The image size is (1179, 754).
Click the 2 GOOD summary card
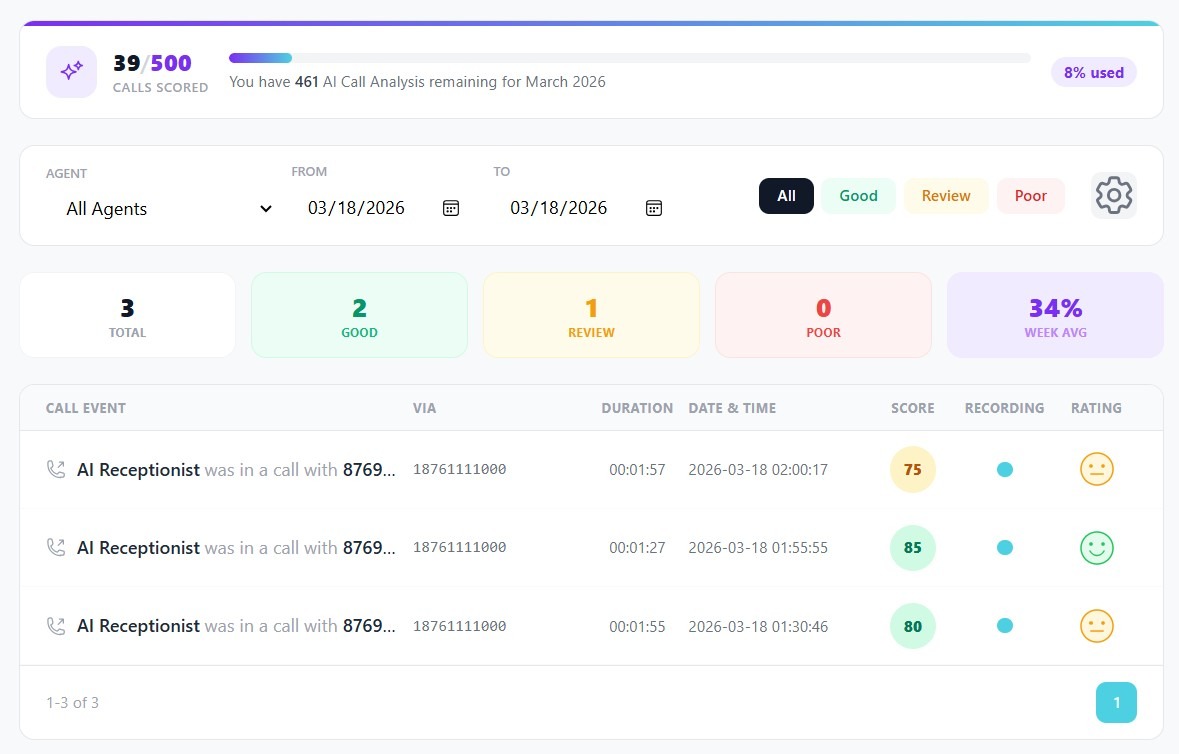tap(359, 314)
